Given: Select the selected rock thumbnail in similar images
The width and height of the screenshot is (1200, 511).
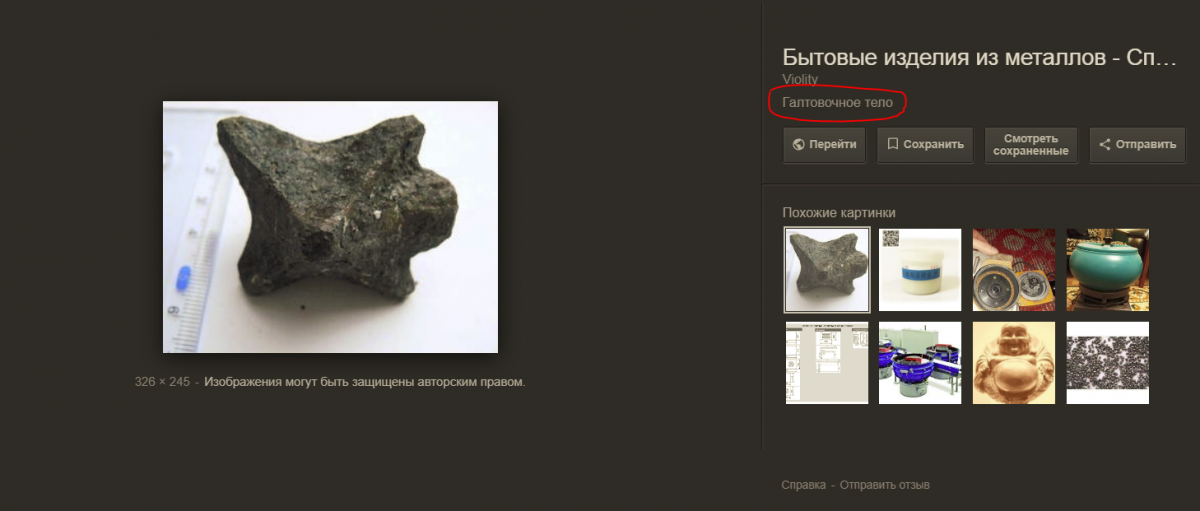Looking at the screenshot, I should (826, 270).
